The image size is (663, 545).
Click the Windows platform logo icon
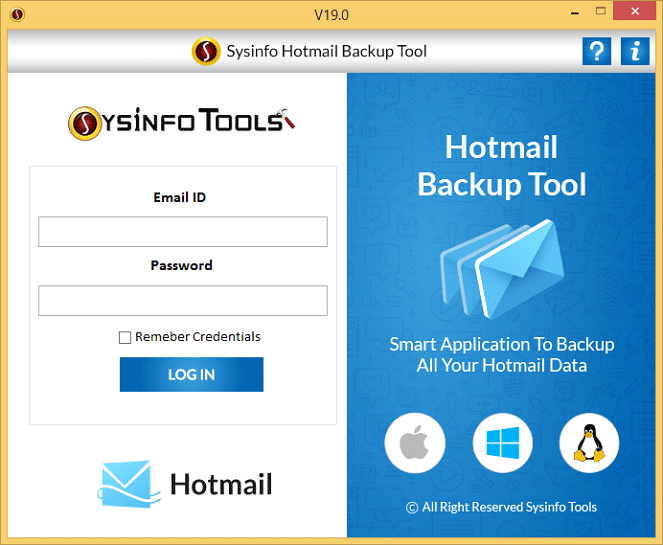[x=503, y=443]
